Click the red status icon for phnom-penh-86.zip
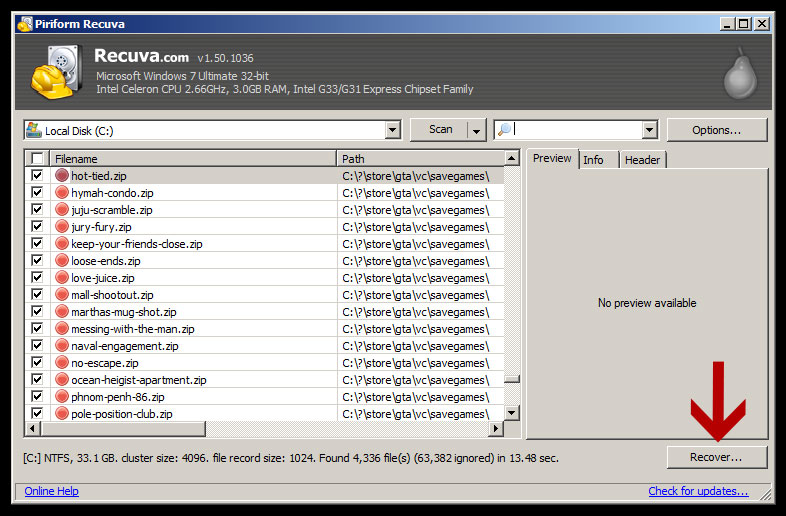 click(62, 397)
